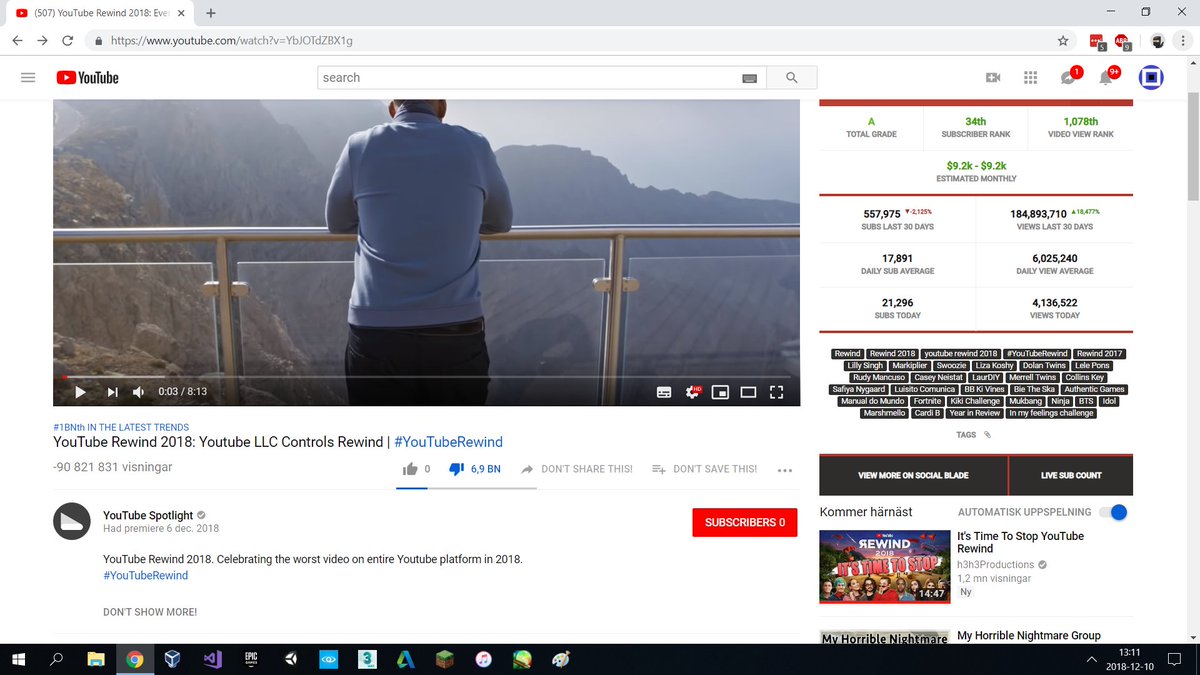The width and height of the screenshot is (1200, 675).
Task: Open File Explorer from taskbar
Action: click(96, 659)
